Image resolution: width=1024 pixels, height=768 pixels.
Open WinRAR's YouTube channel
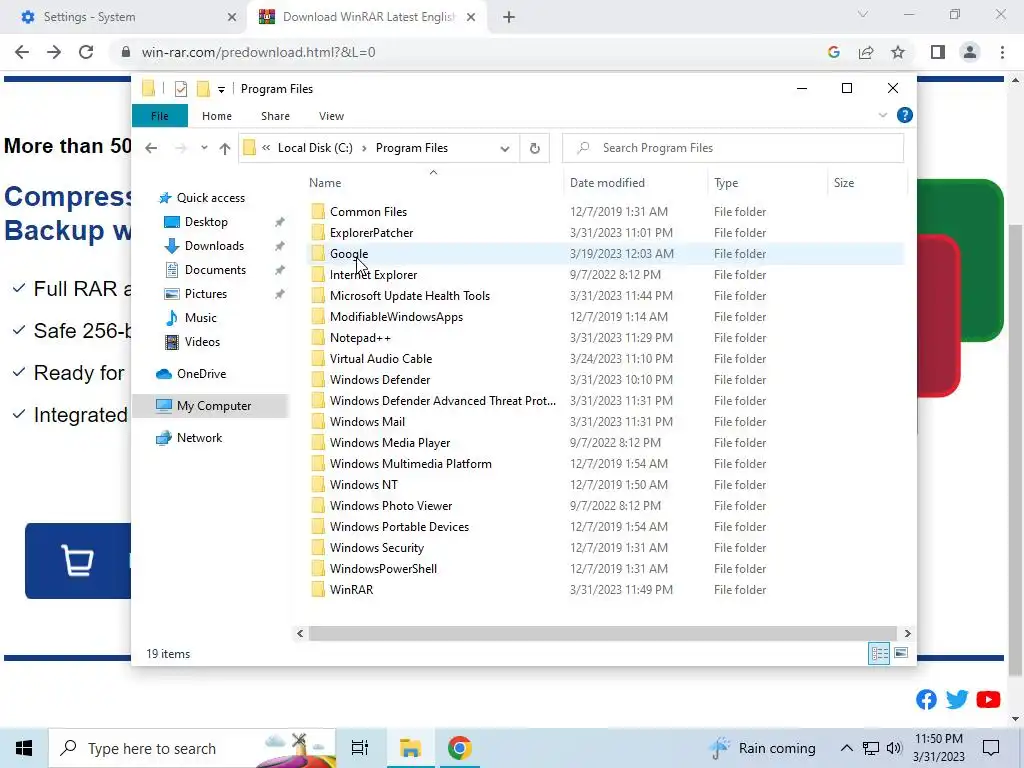988,699
